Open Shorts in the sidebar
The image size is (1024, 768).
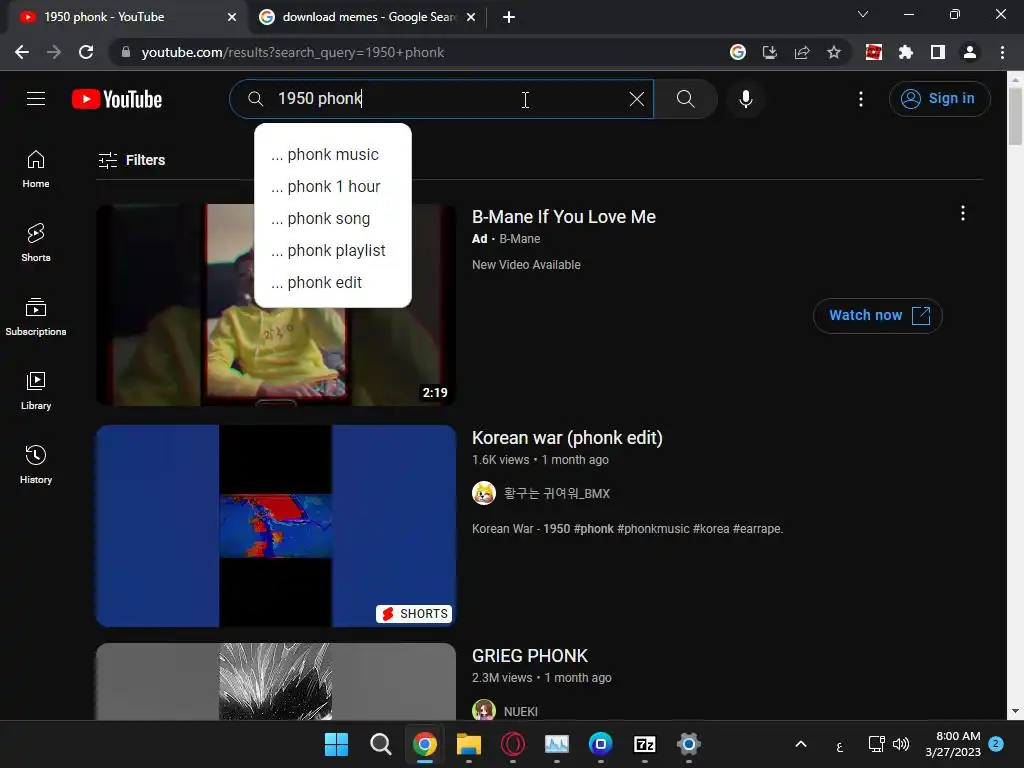(x=36, y=243)
